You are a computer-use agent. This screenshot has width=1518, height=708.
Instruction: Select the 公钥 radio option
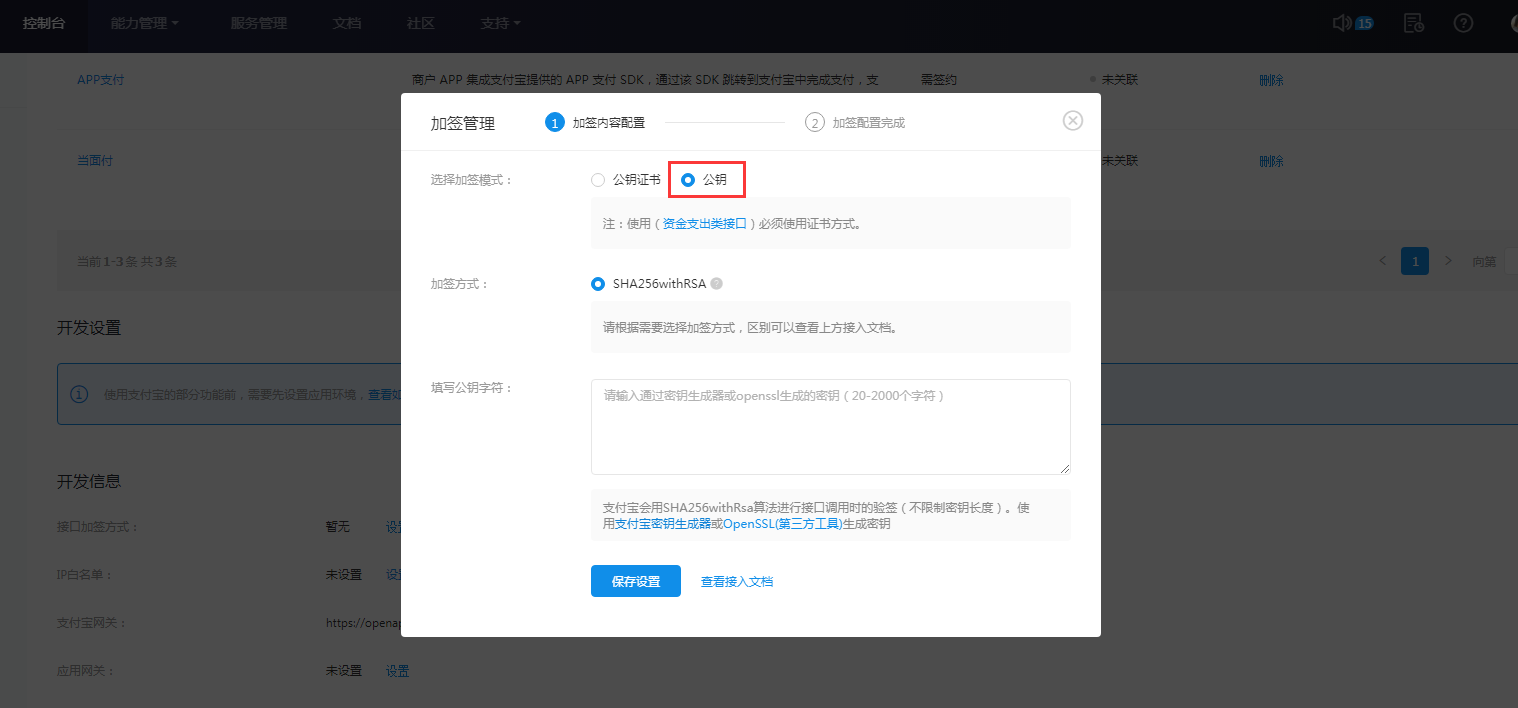click(688, 180)
